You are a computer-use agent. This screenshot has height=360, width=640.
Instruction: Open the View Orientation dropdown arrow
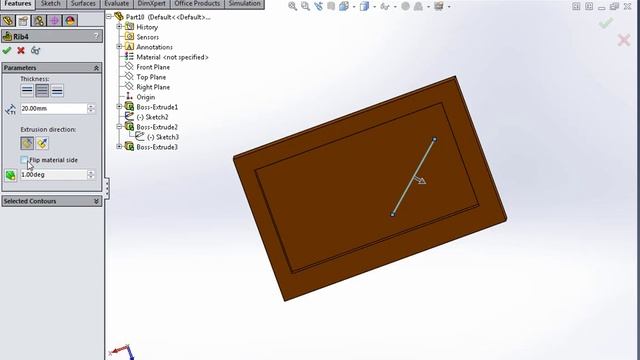354,7
